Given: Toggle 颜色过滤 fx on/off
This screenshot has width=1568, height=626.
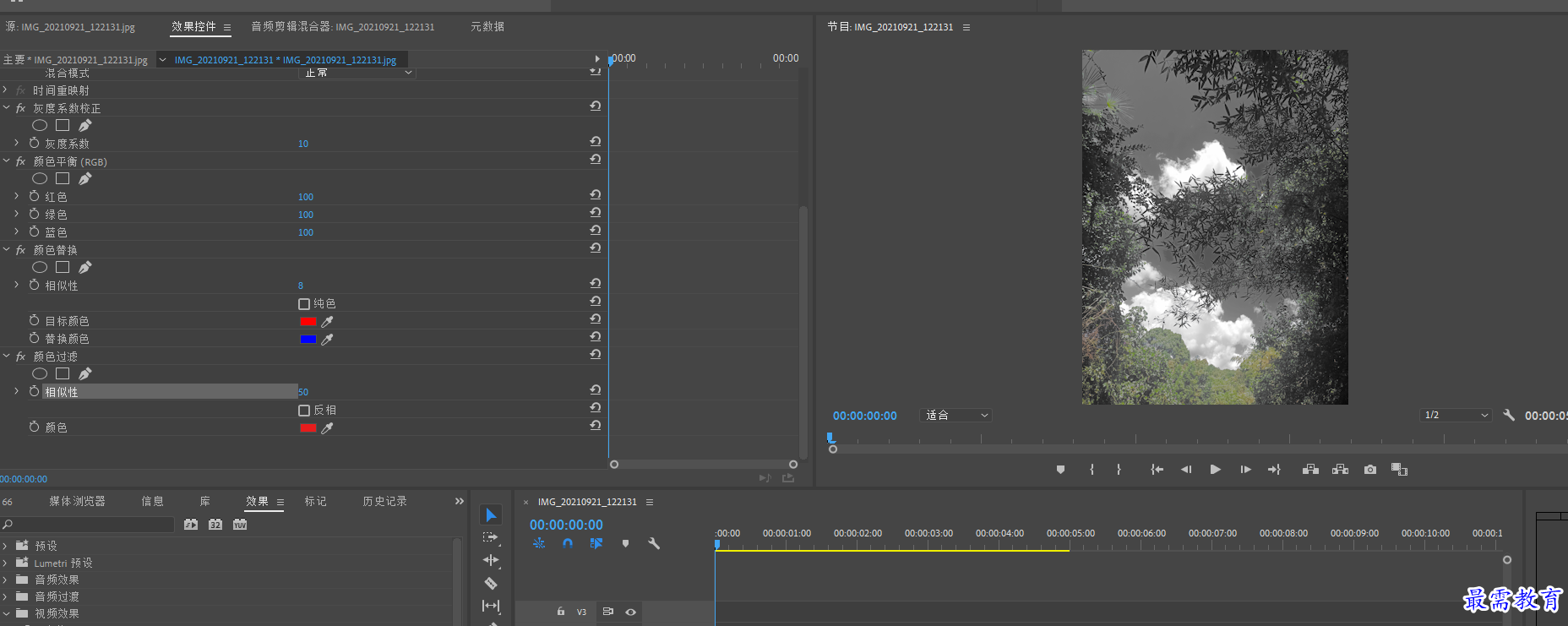Looking at the screenshot, I should pyautogui.click(x=20, y=357).
